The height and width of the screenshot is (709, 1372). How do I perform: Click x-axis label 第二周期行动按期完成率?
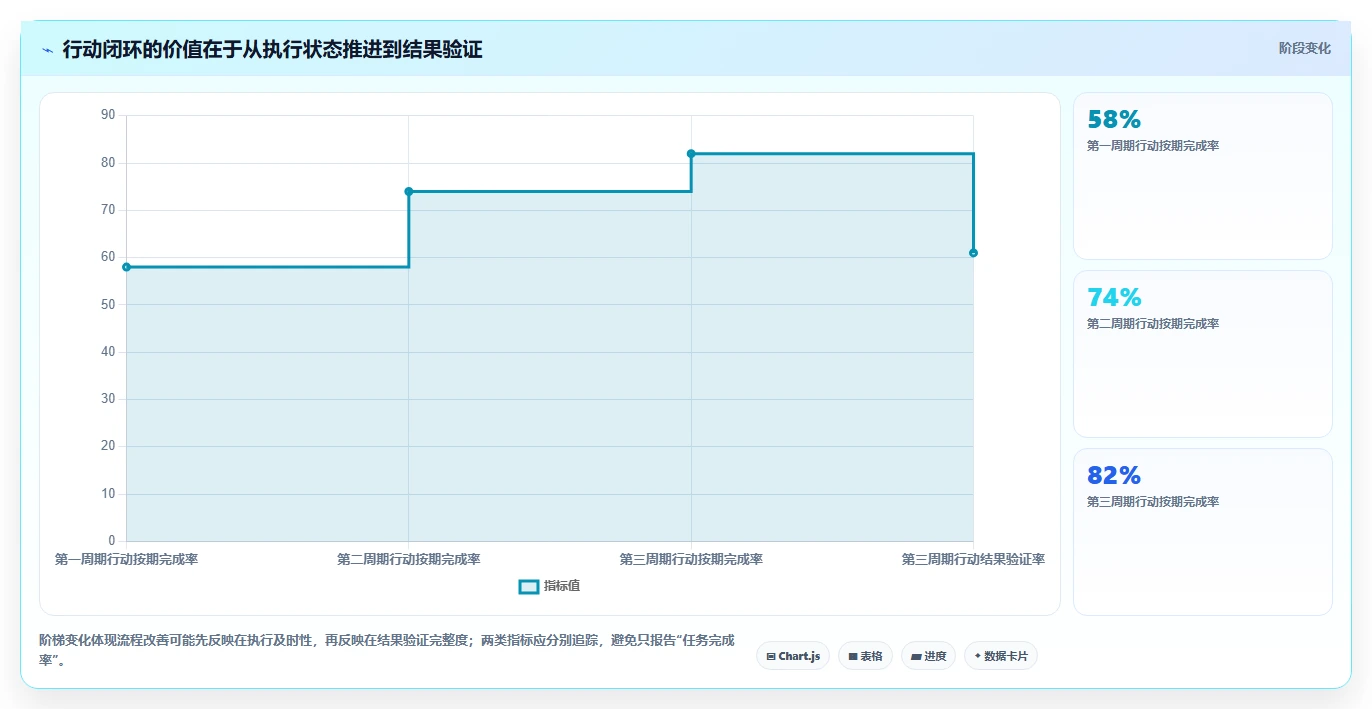point(409,559)
